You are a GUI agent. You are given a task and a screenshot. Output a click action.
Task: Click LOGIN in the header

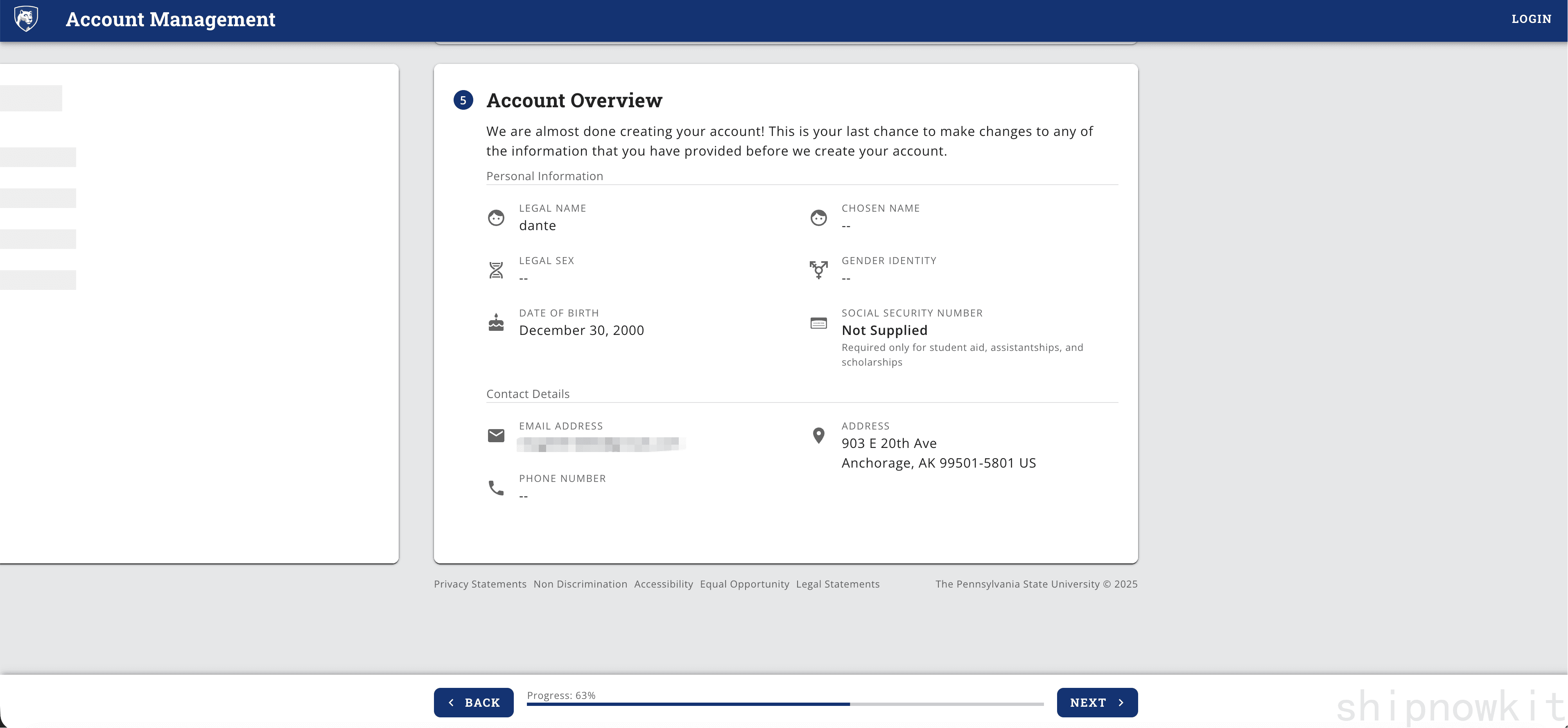[x=1532, y=19]
